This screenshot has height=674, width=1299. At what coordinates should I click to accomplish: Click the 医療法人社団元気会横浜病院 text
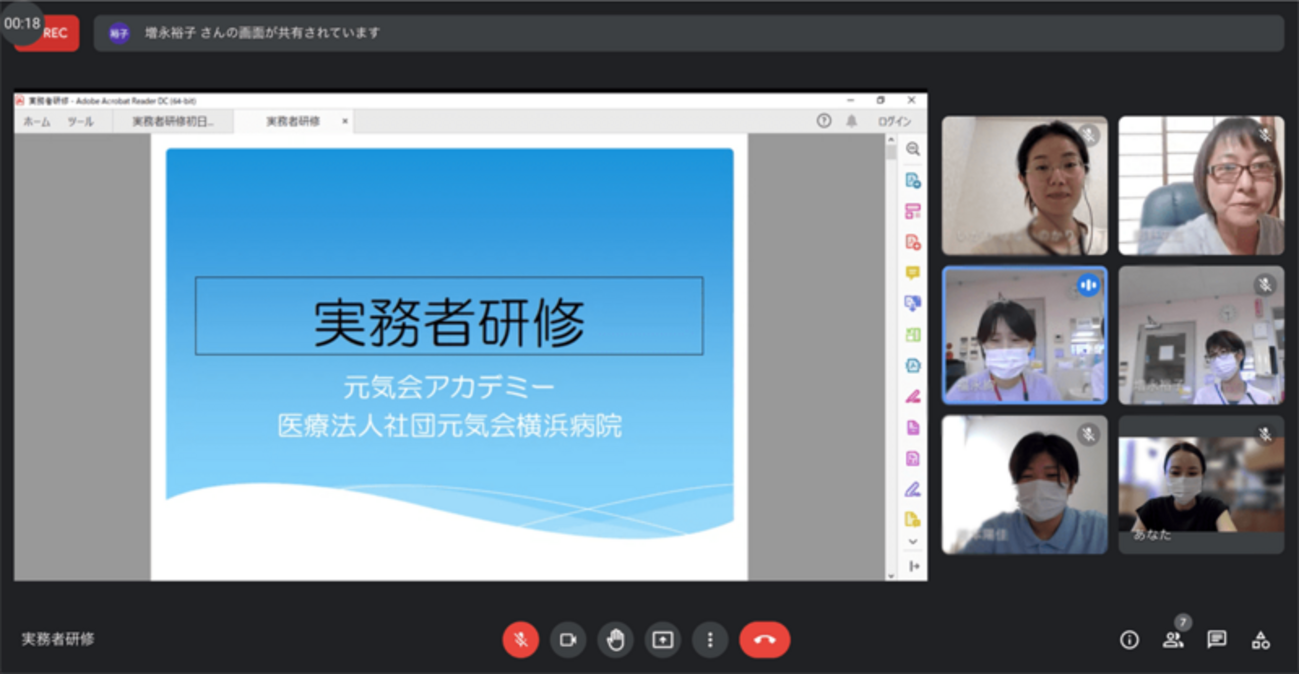pos(449,426)
